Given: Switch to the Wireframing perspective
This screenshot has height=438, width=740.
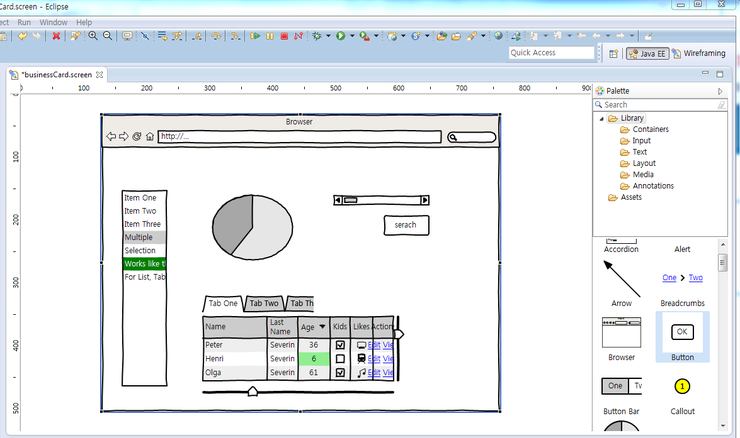Looking at the screenshot, I should (699, 54).
